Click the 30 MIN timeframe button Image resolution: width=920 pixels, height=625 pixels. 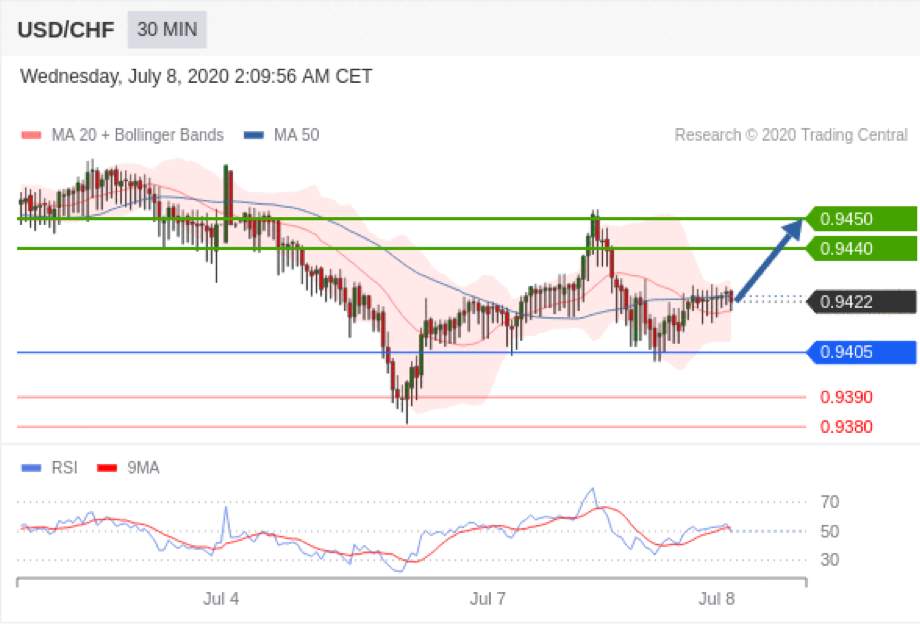click(x=167, y=29)
